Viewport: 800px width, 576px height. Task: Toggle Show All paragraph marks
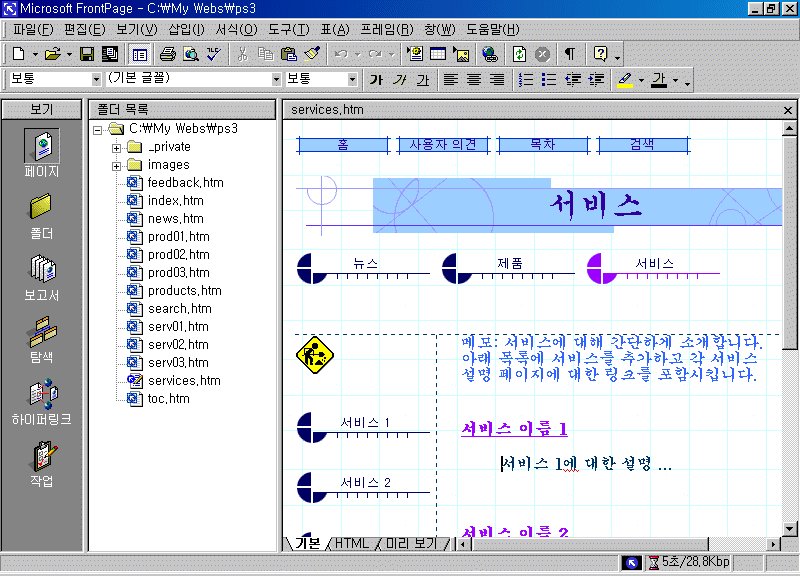570,54
